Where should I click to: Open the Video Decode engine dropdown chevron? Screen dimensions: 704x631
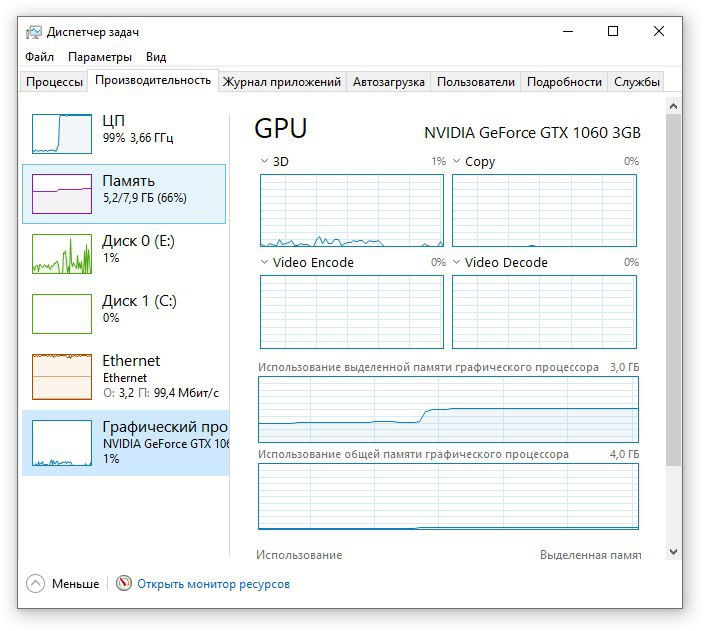pyautogui.click(x=456, y=262)
